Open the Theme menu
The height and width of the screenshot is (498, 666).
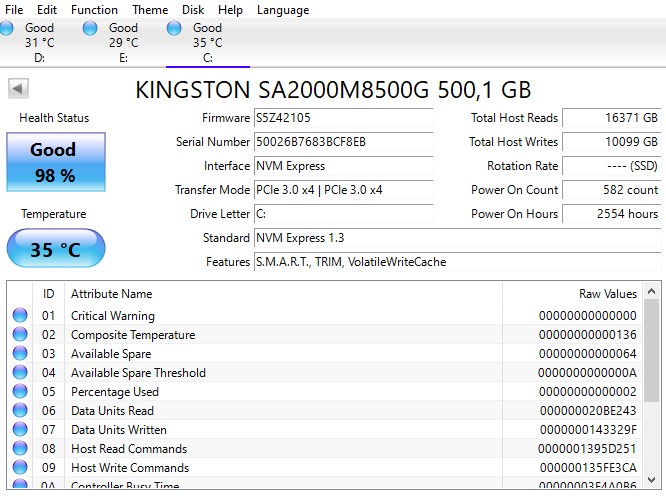click(150, 9)
